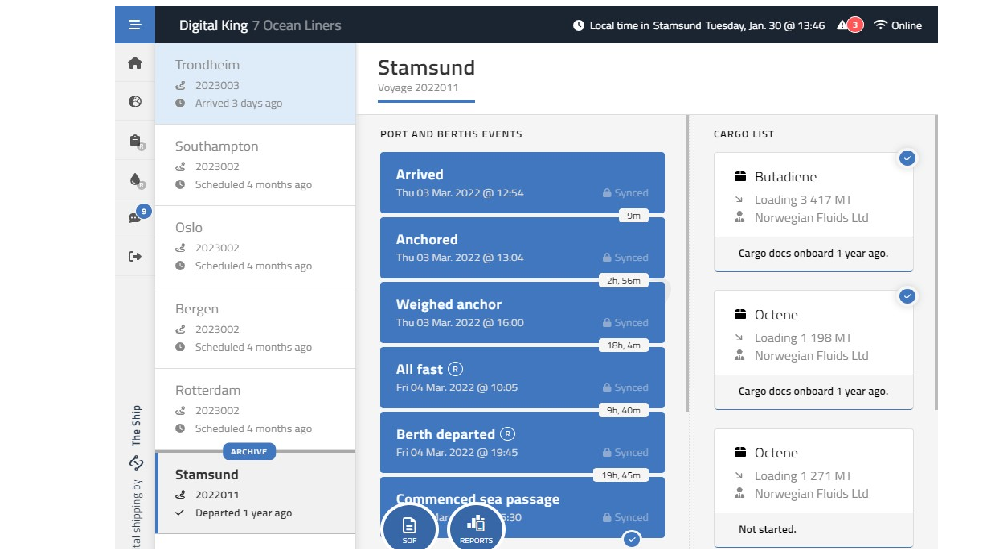Screen dimensions: 998x549
Task: Go to the home icon in sidebar
Action: point(135,63)
